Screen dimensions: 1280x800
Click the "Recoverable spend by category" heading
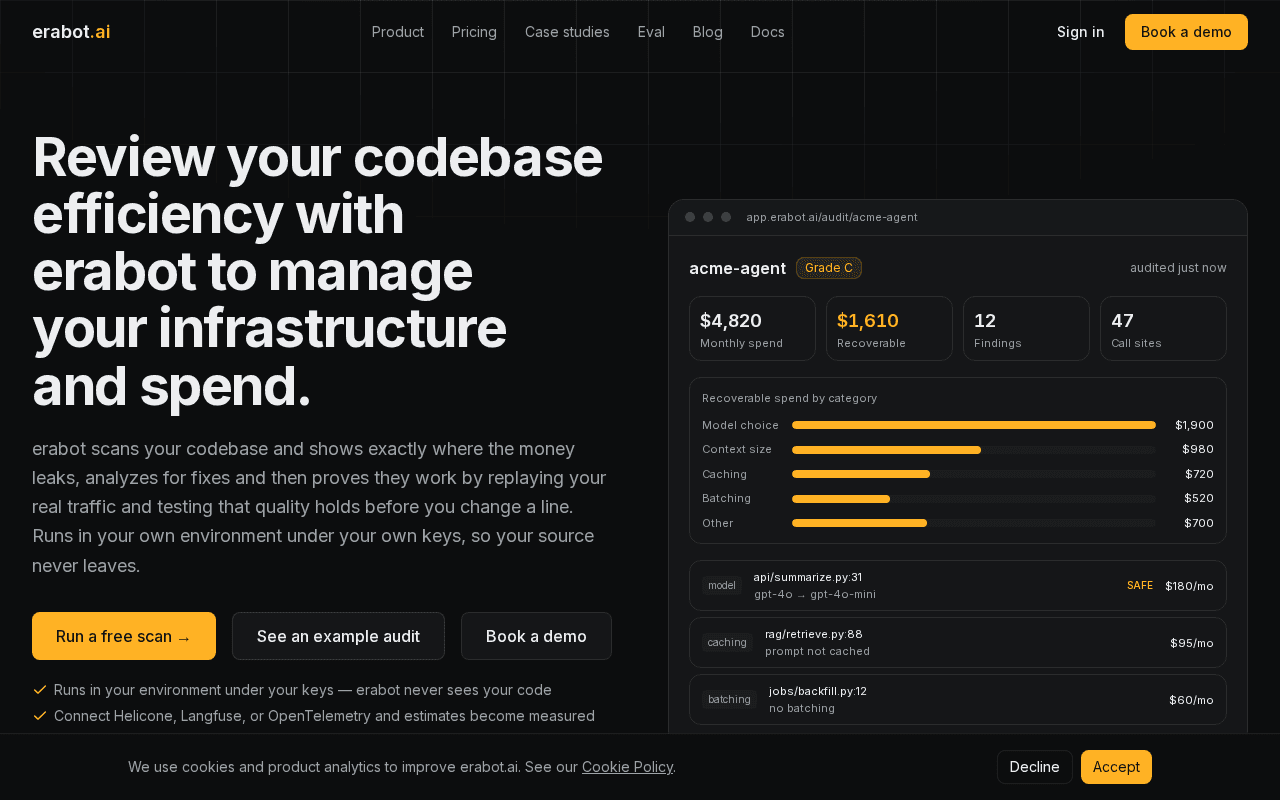(789, 398)
